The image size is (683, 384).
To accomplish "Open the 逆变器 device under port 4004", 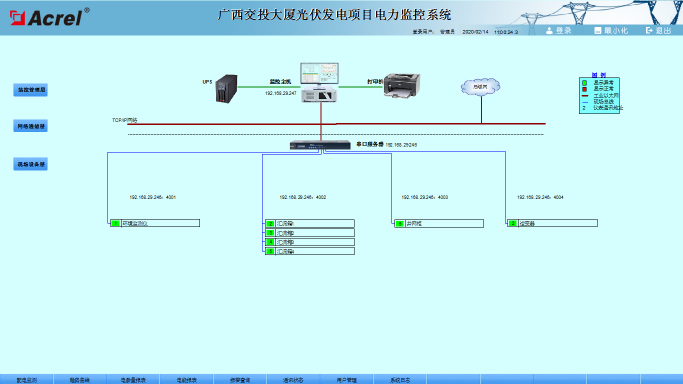I will click(552, 223).
